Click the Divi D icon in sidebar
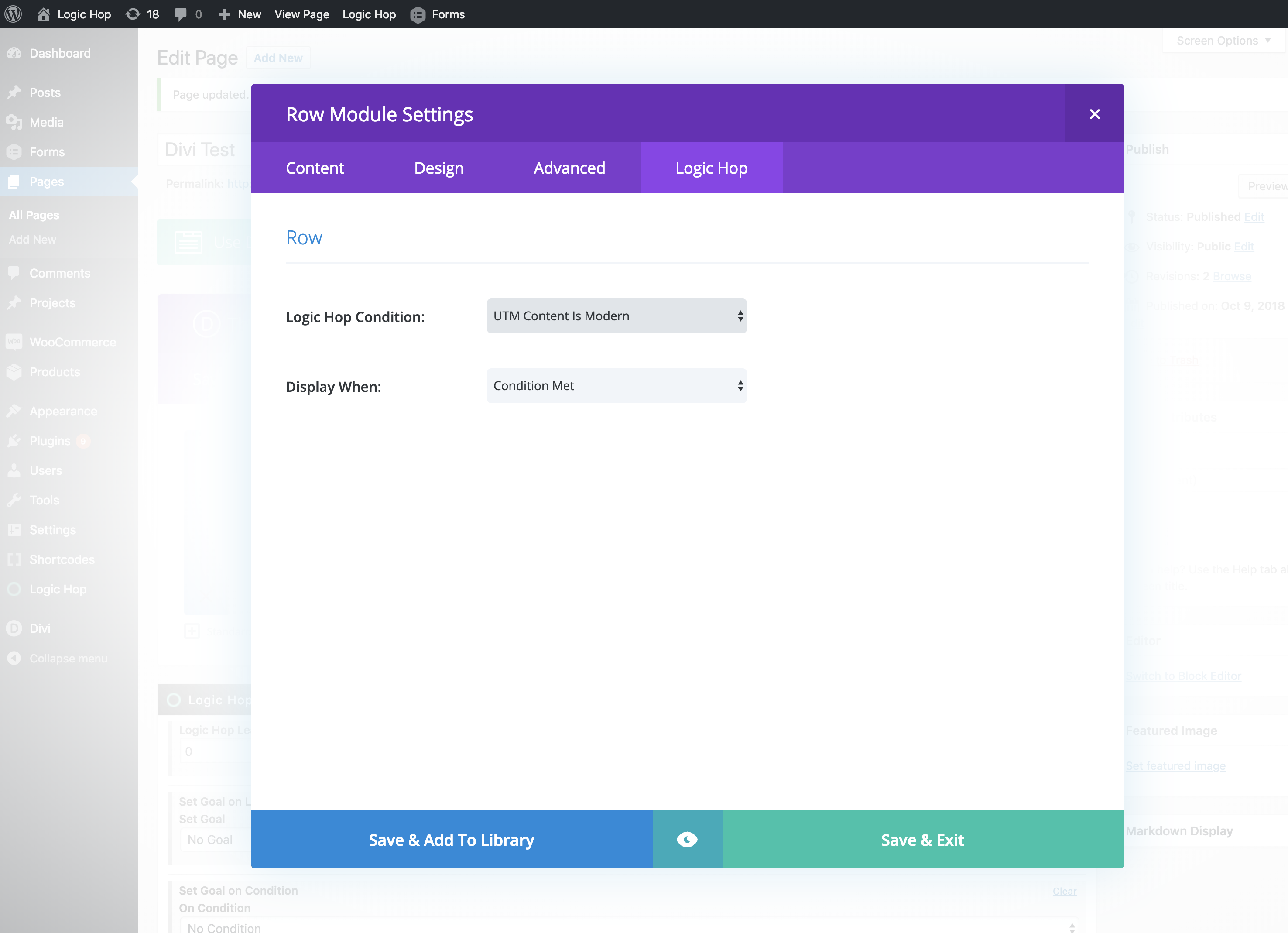Screen dimensions: 1288x933 [x=14, y=628]
